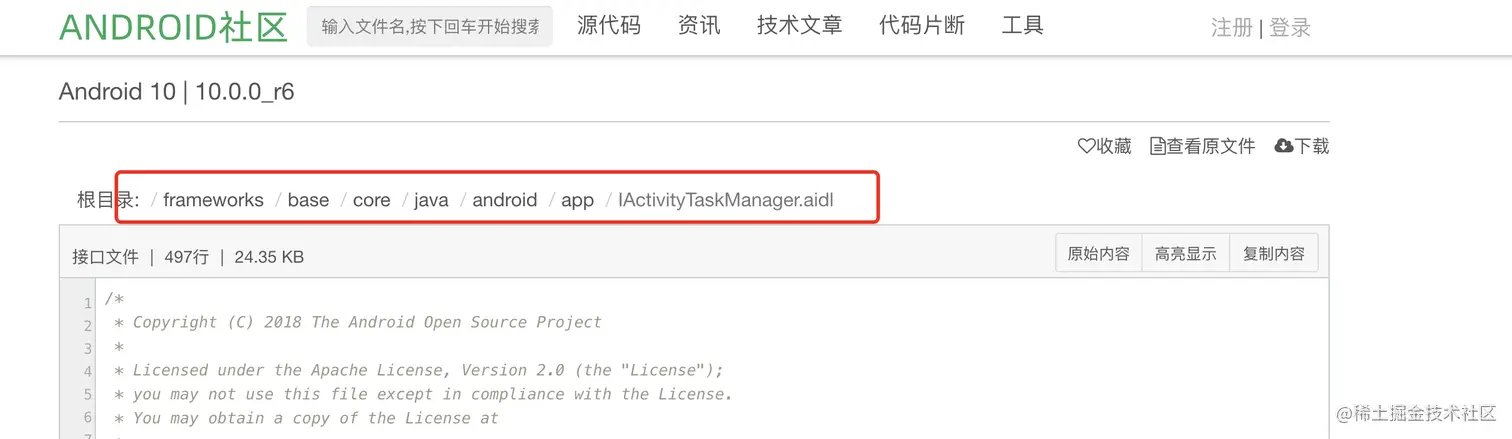Viewport: 1512px width, 439px height.
Task: Jump to the app breadcrumb folder
Action: (x=577, y=200)
